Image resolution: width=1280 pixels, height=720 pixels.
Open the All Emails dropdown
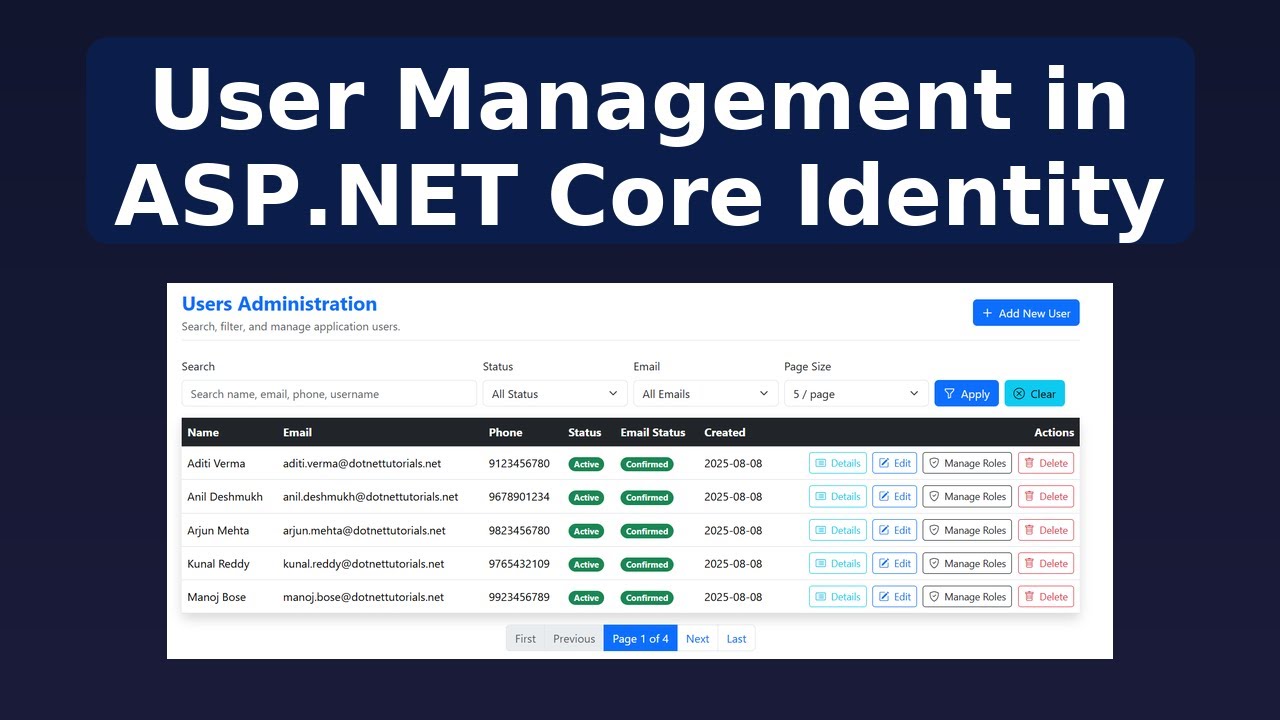click(706, 394)
